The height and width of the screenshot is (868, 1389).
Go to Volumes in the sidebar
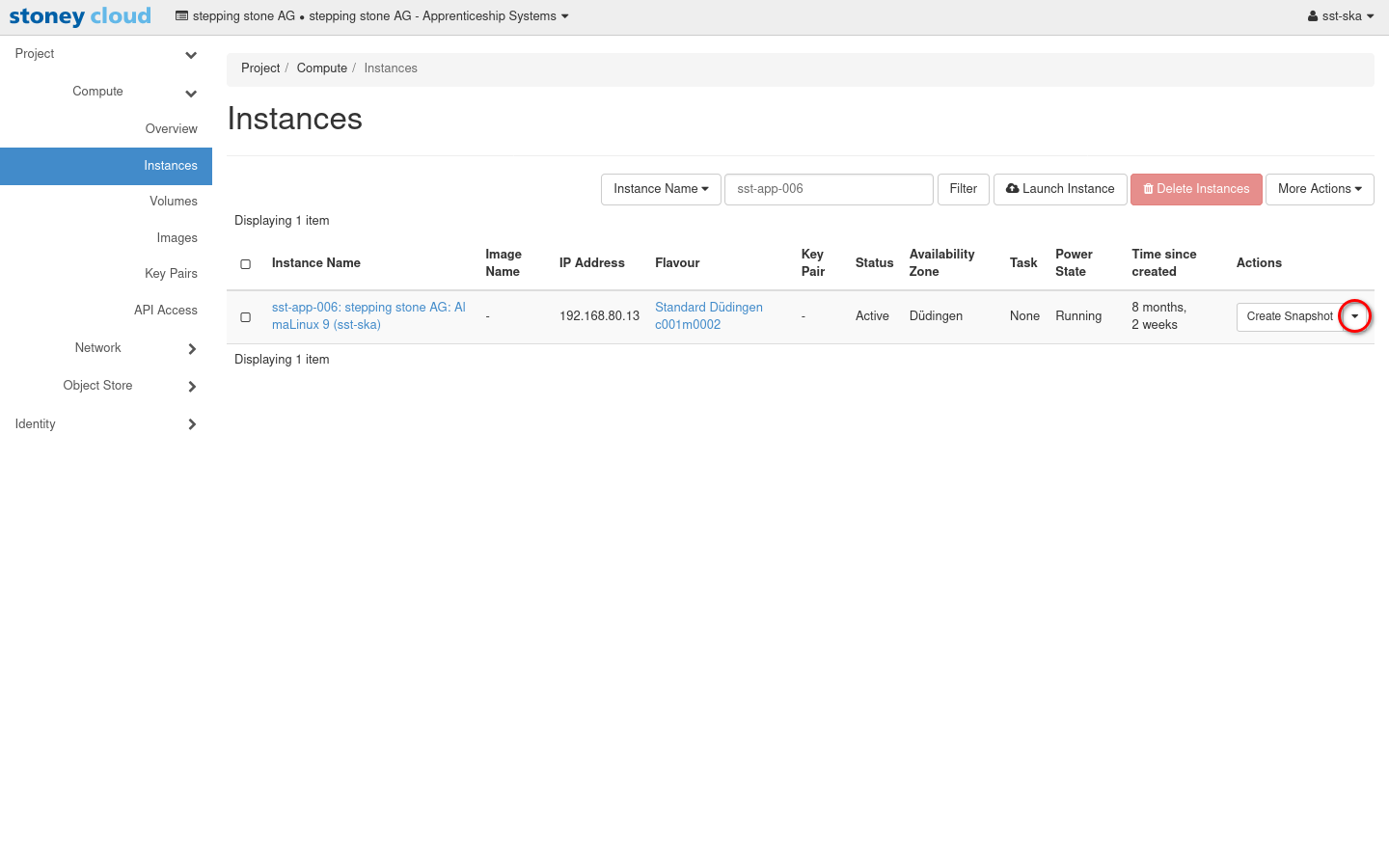pos(173,202)
